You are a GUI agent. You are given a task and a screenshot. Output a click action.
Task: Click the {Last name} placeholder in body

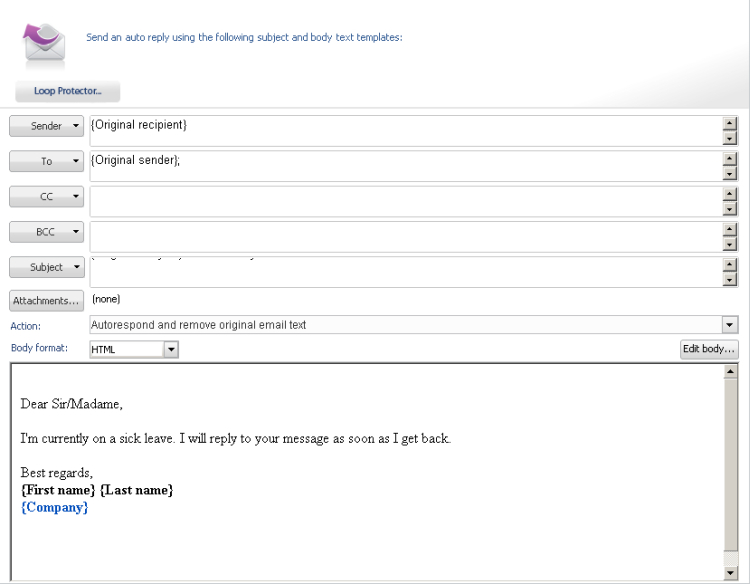tap(137, 490)
